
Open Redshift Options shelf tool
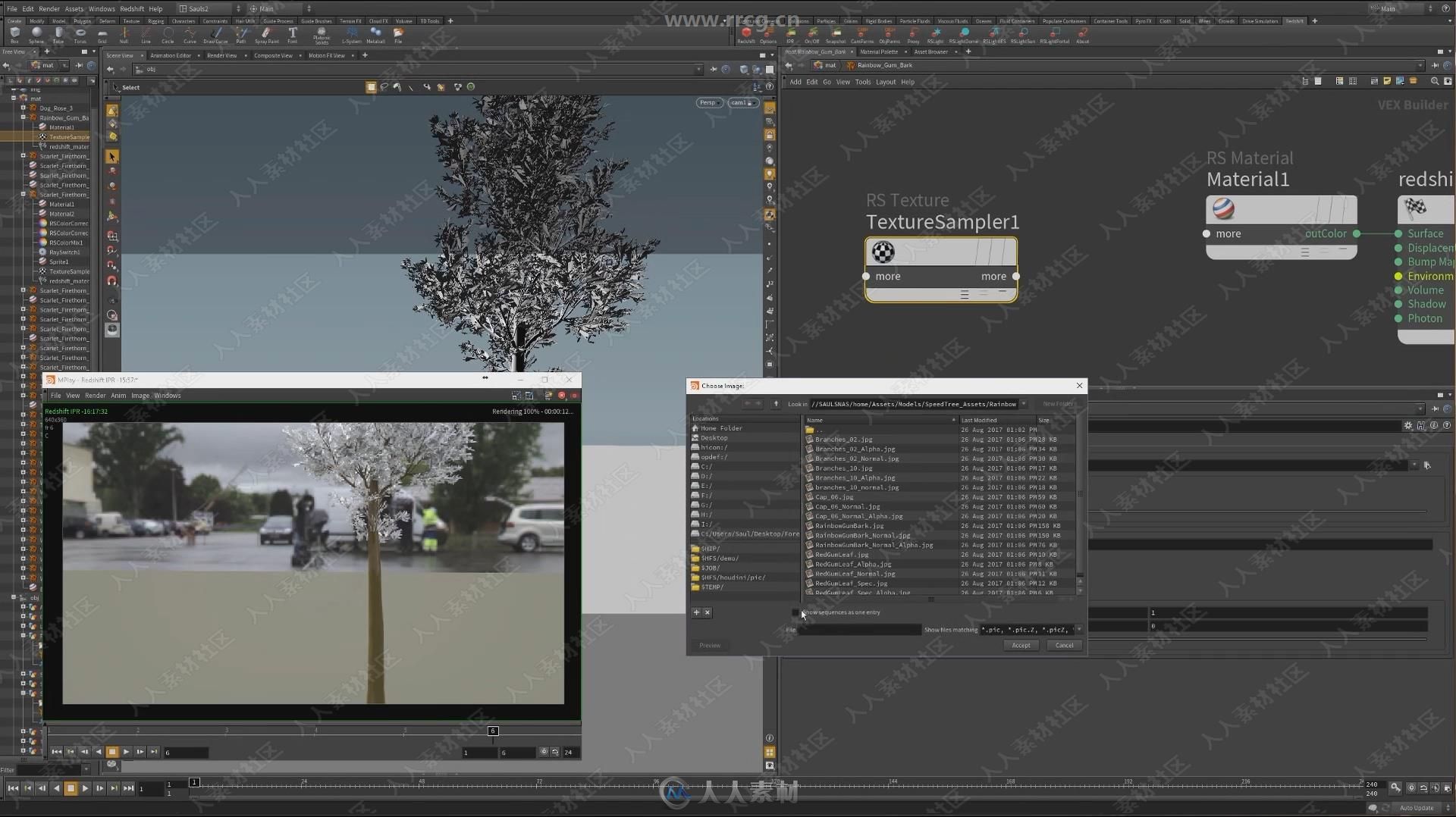768,35
